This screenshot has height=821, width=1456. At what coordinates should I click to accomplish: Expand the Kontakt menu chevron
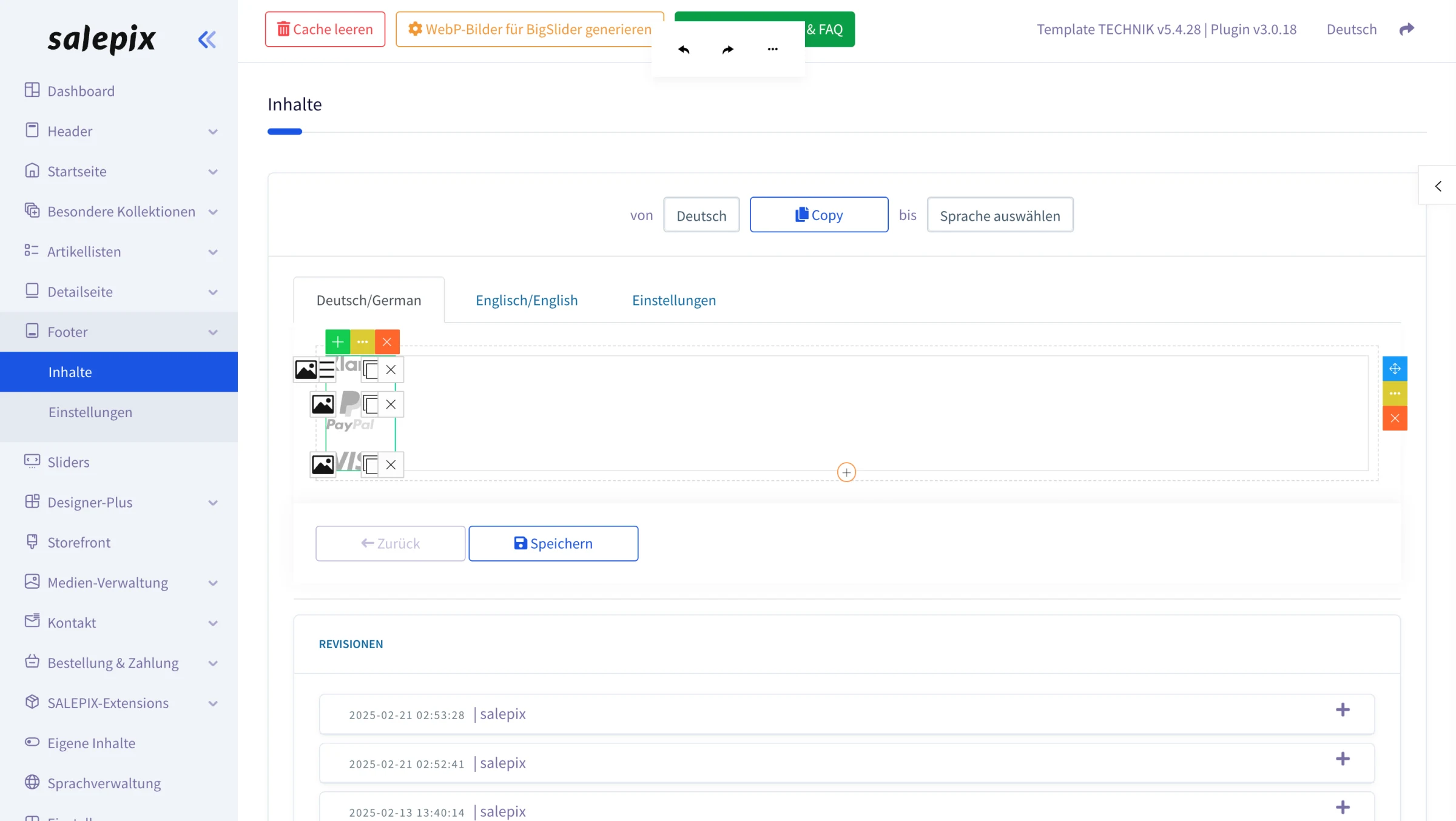[x=213, y=623]
